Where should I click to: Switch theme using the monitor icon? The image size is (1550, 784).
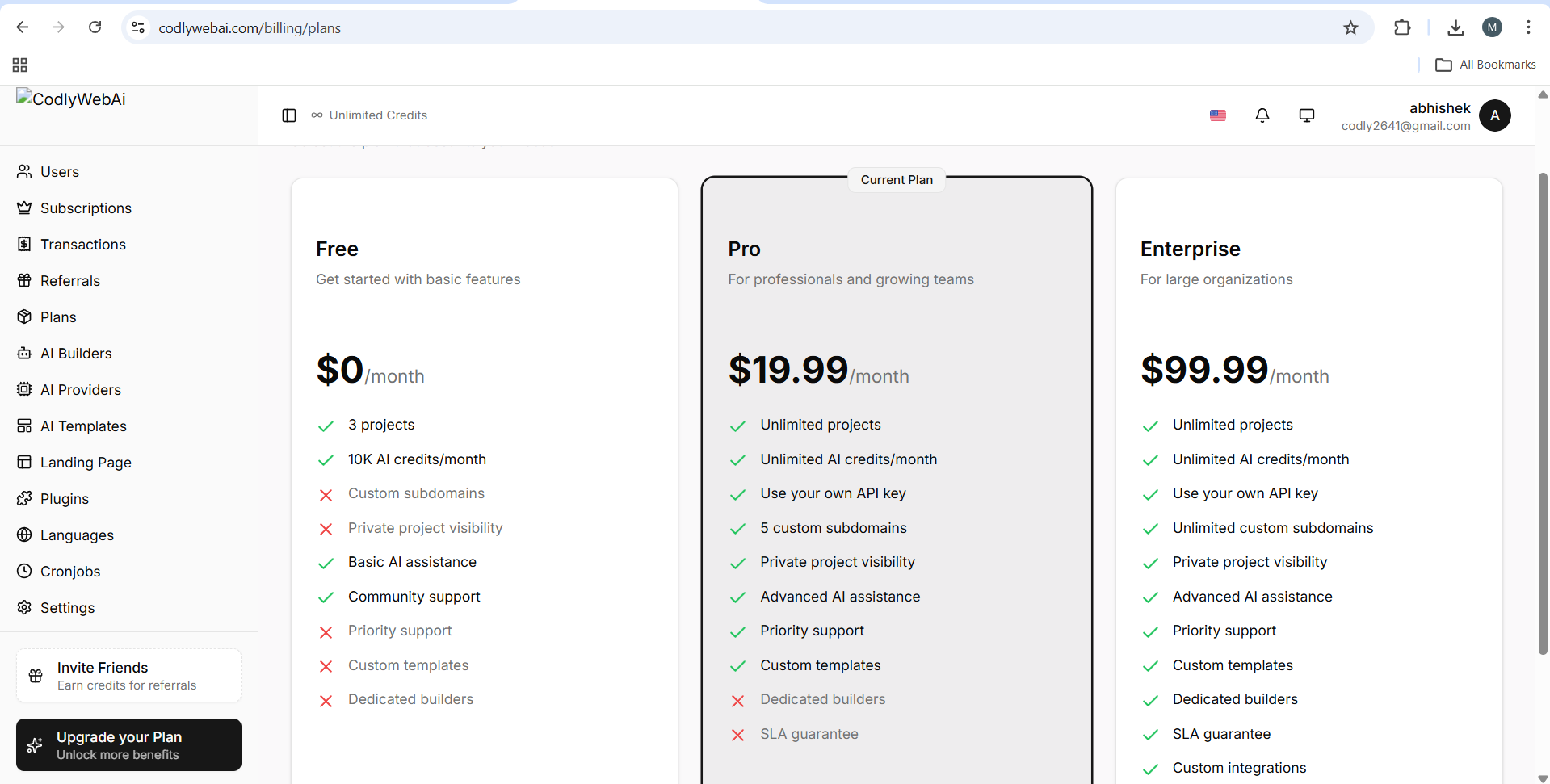[x=1306, y=115]
